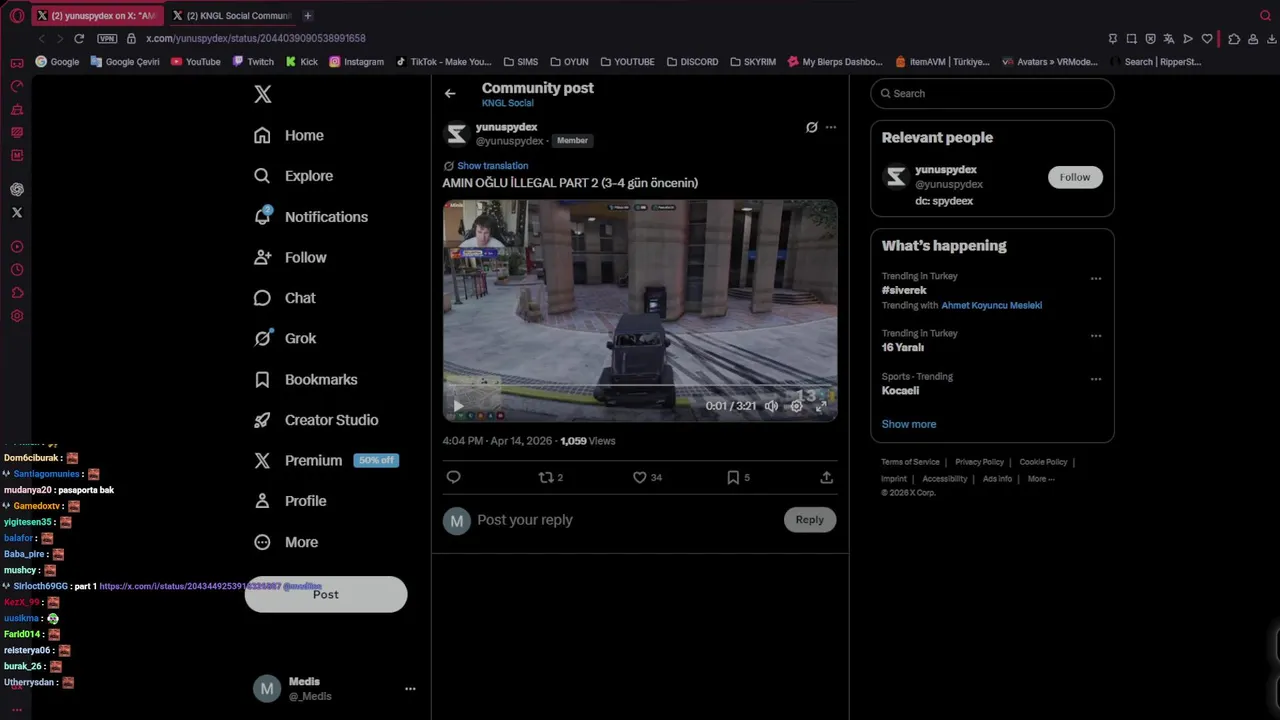Click the Reply button
Image resolution: width=1280 pixels, height=720 pixels.
coord(810,520)
